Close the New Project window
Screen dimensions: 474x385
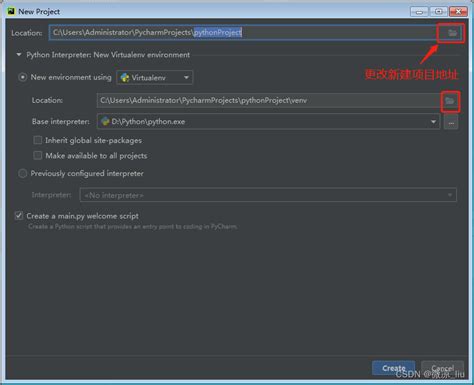click(x=458, y=12)
